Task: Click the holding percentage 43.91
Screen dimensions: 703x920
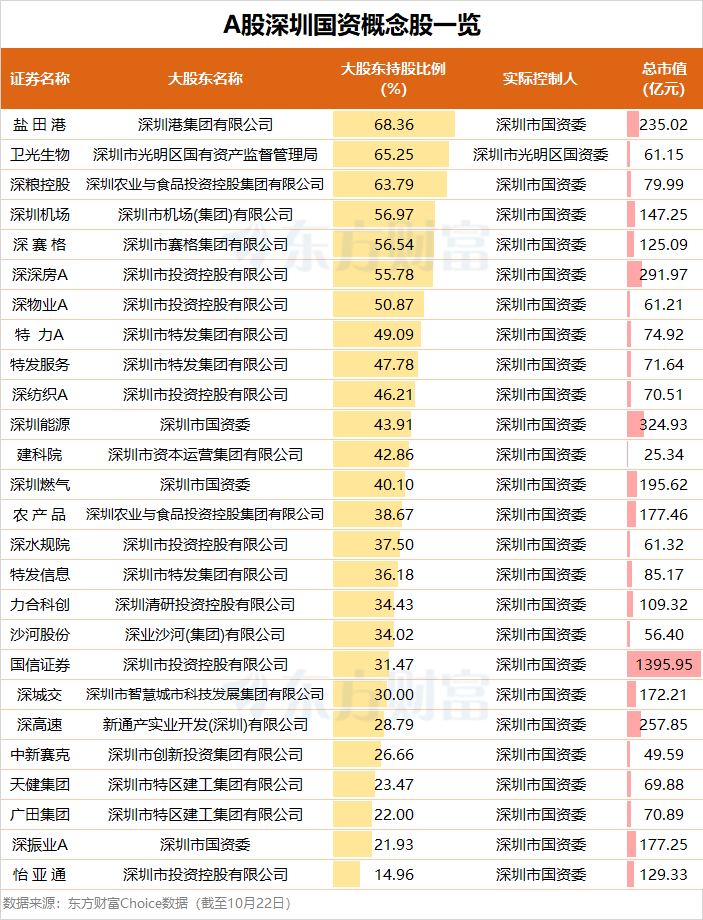Action: pos(394,424)
